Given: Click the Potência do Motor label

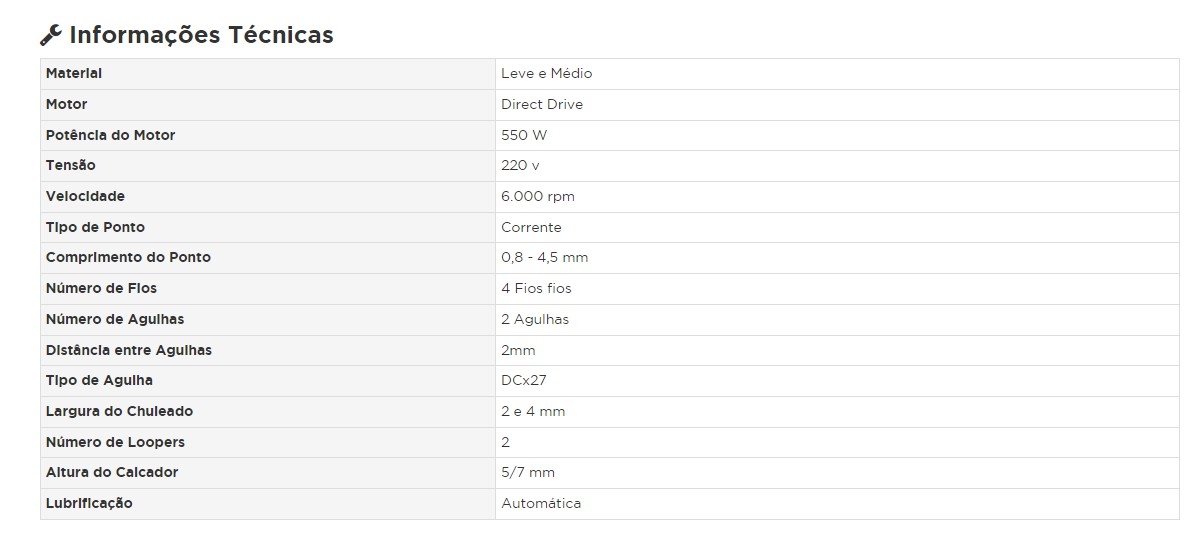Looking at the screenshot, I should (x=110, y=135).
